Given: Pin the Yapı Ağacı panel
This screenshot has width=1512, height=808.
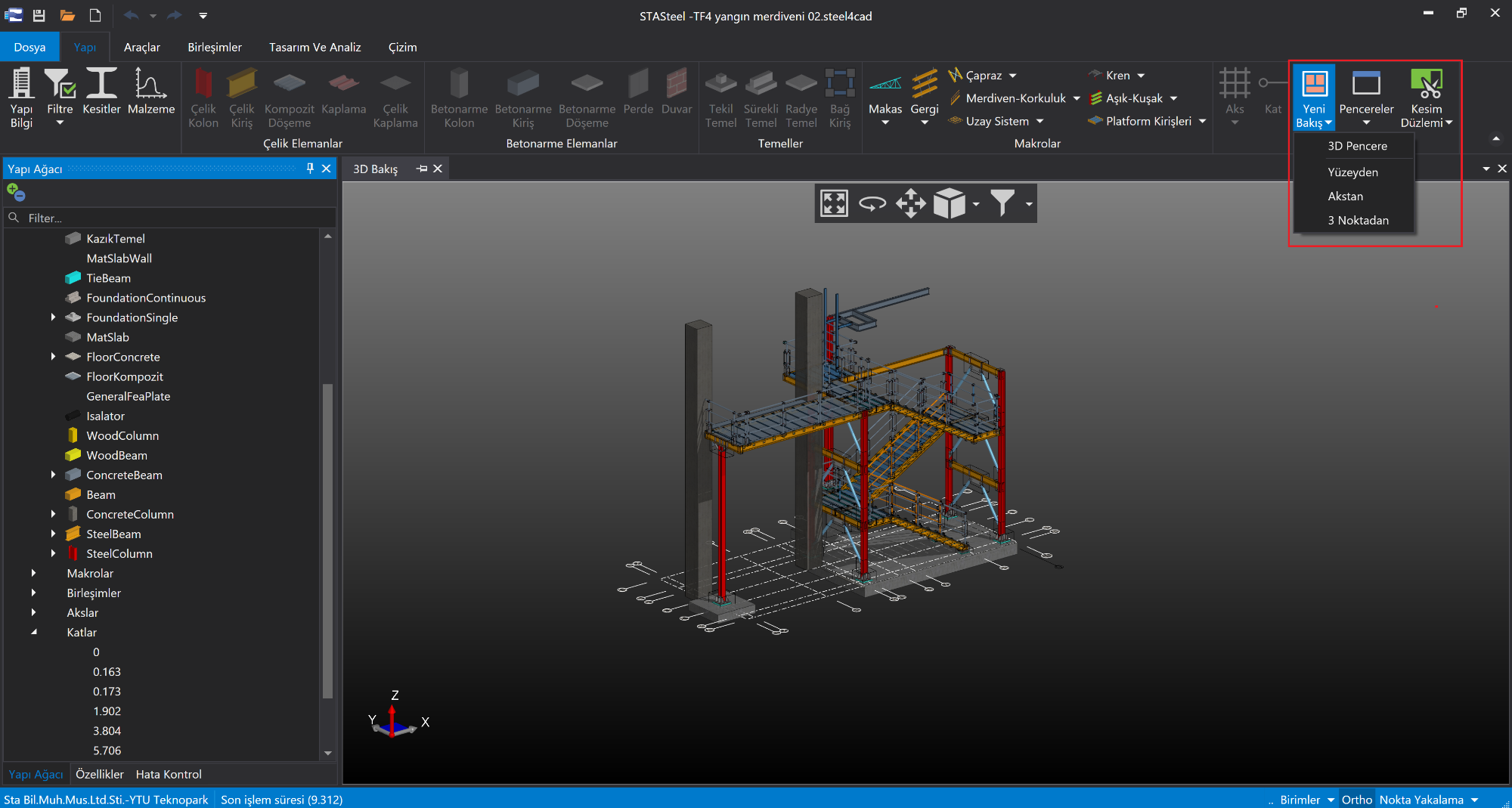Looking at the screenshot, I should (x=310, y=169).
